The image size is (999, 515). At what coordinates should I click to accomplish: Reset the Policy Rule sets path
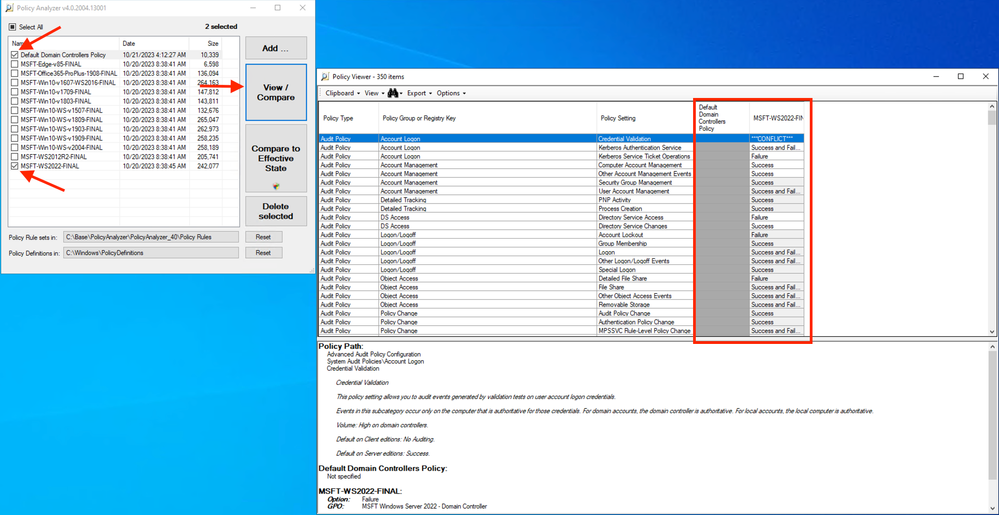(264, 237)
